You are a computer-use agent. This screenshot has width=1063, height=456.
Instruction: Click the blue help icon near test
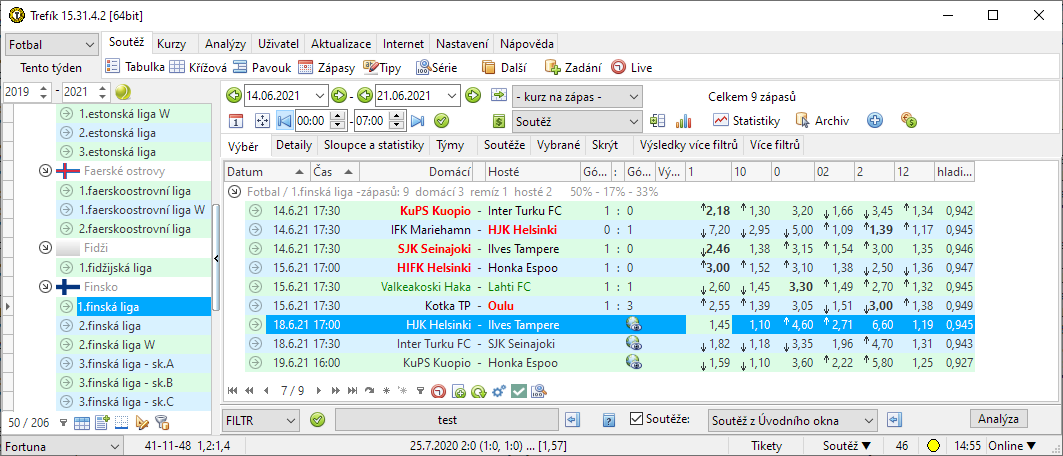[x=609, y=420]
